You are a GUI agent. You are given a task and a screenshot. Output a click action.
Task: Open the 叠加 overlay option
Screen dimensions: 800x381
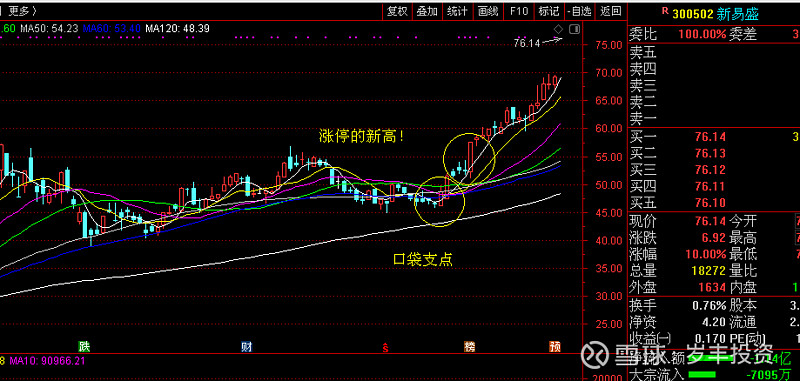(x=427, y=11)
